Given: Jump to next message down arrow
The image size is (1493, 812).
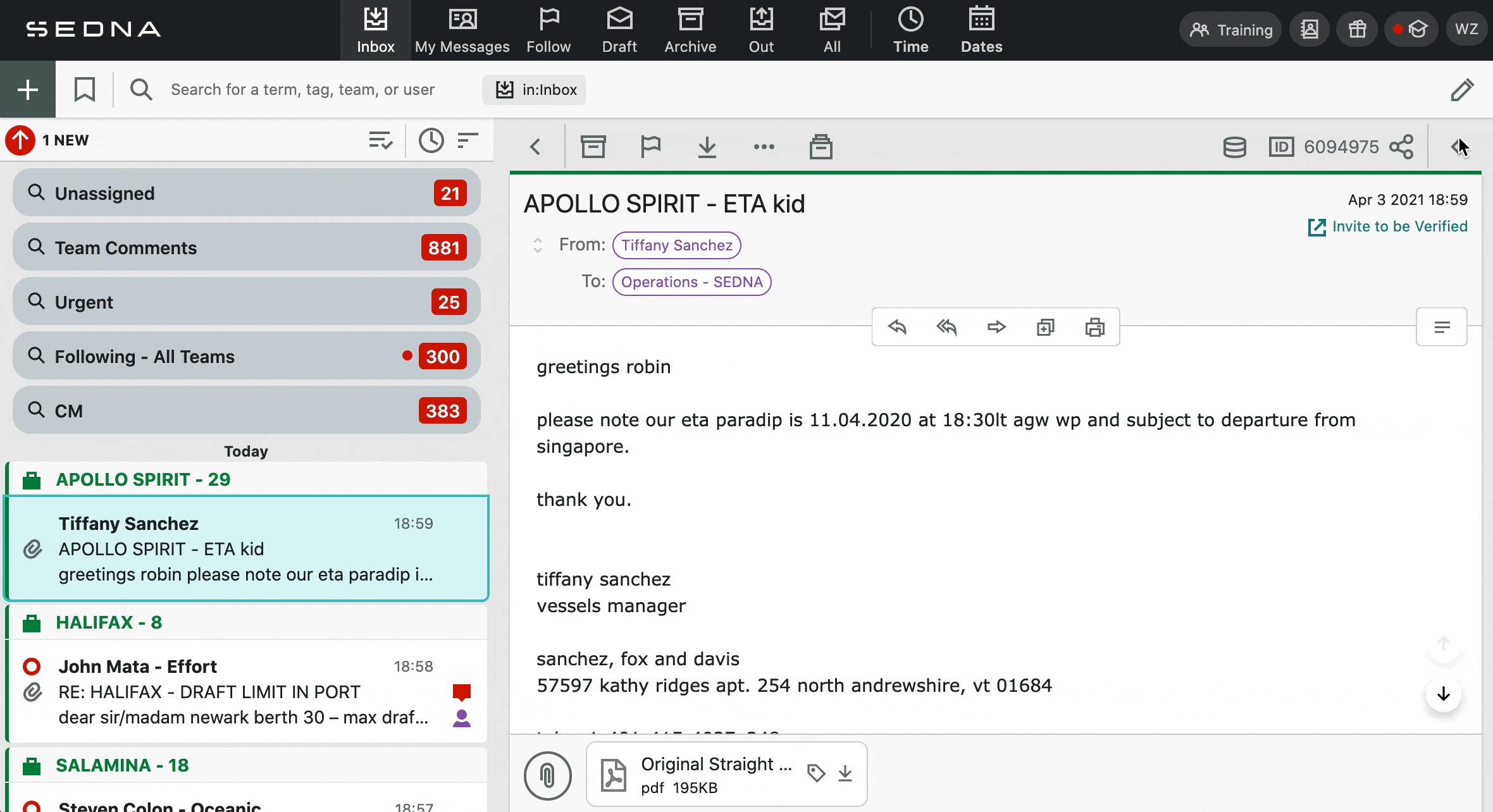Looking at the screenshot, I should point(1443,694).
